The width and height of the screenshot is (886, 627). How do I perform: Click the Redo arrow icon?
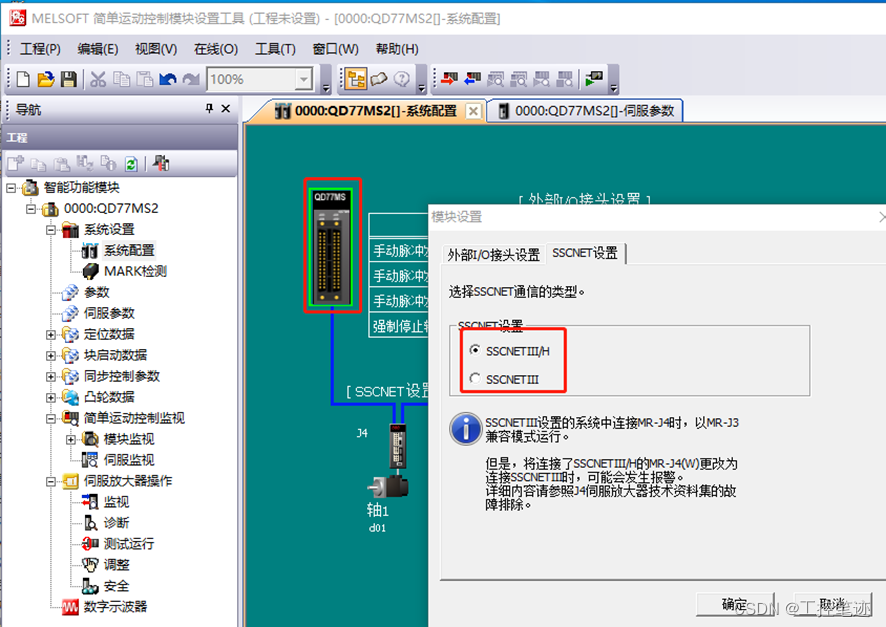click(x=191, y=79)
